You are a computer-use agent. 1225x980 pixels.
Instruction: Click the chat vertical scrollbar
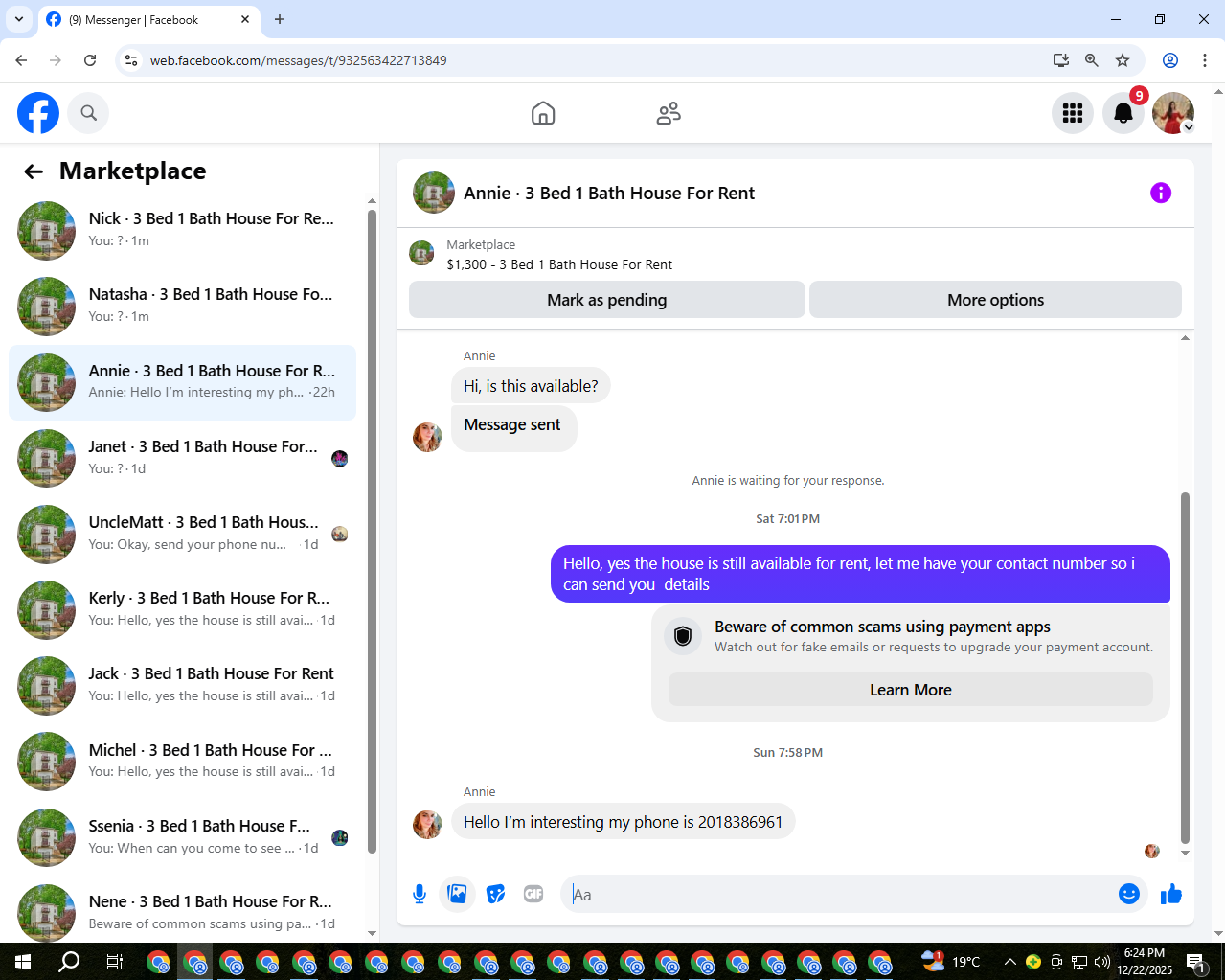(x=1185, y=668)
